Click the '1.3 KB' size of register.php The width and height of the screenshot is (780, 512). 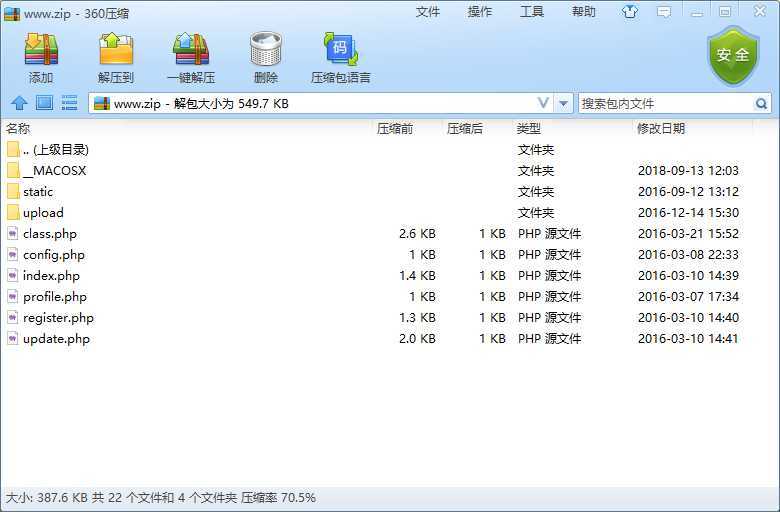click(417, 318)
